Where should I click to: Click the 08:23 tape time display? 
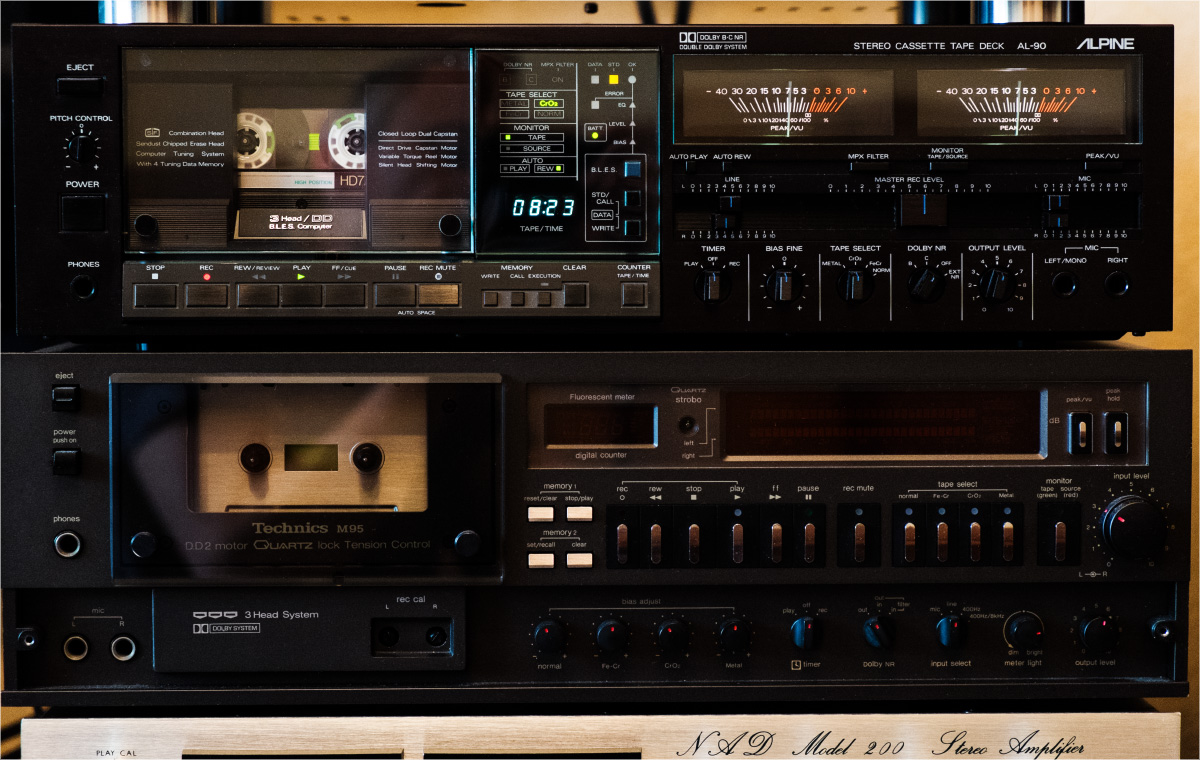(544, 208)
